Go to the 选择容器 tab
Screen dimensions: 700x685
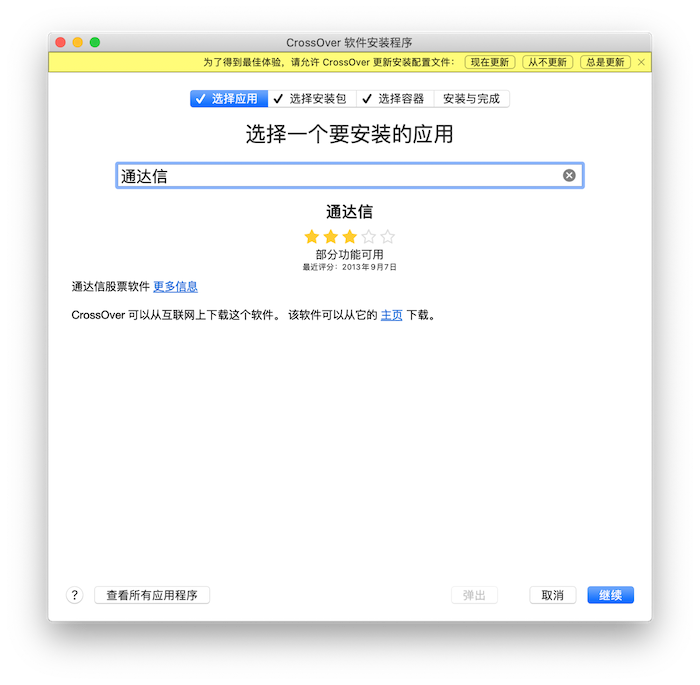[393, 99]
